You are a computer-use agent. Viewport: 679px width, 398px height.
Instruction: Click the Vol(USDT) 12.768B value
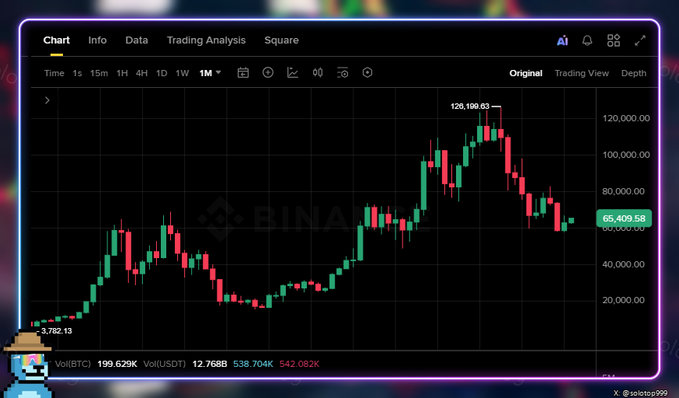tap(209, 364)
